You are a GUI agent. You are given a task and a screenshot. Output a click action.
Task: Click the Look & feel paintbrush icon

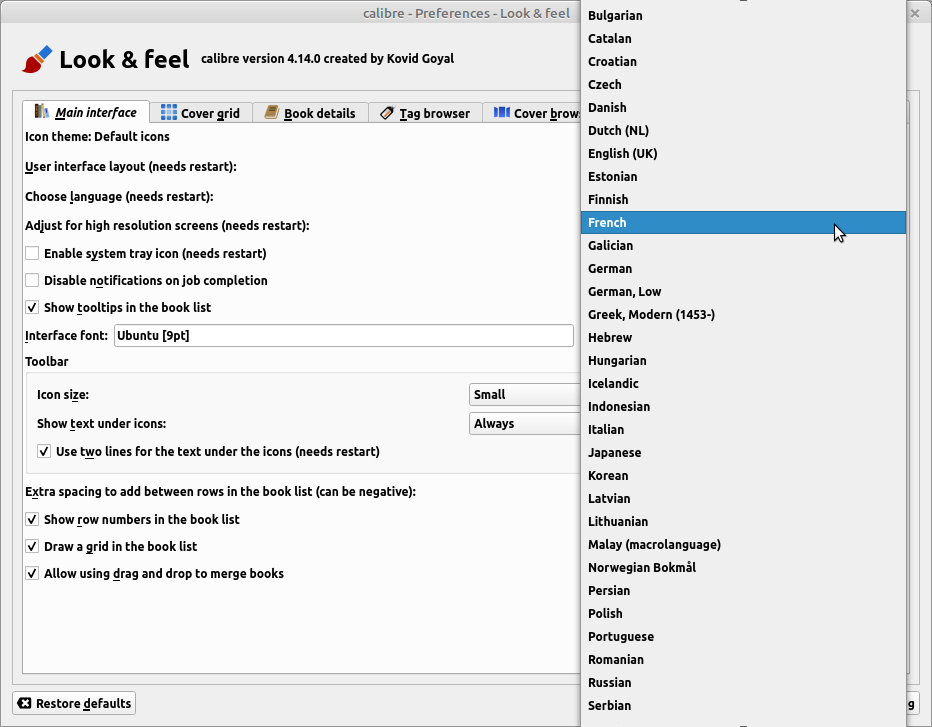click(37, 59)
